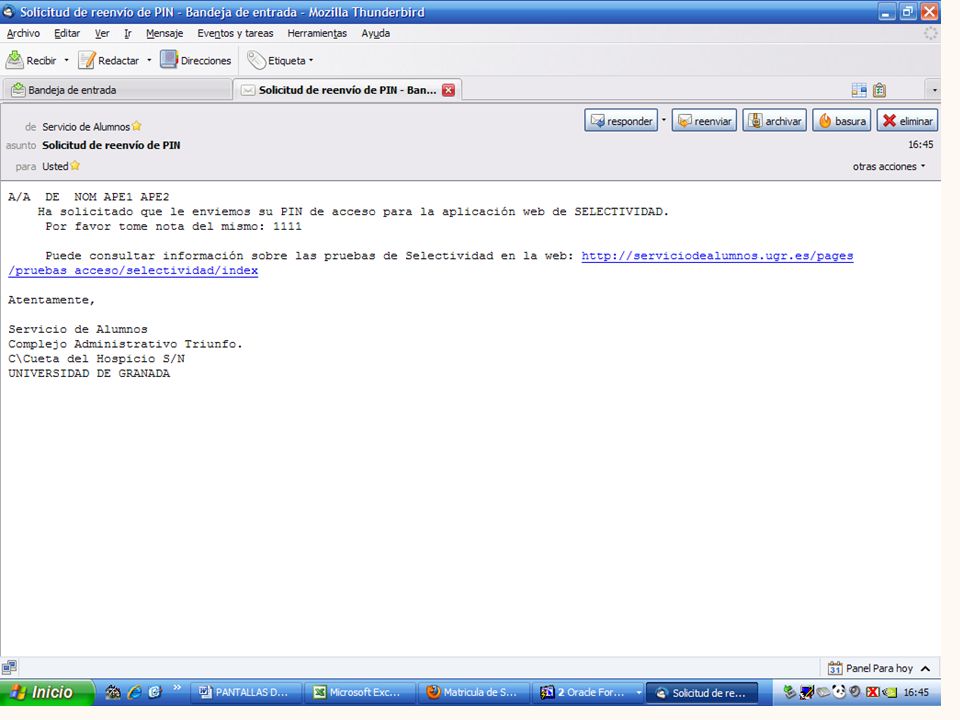Open the Windows Inicio start menu

coord(47,692)
